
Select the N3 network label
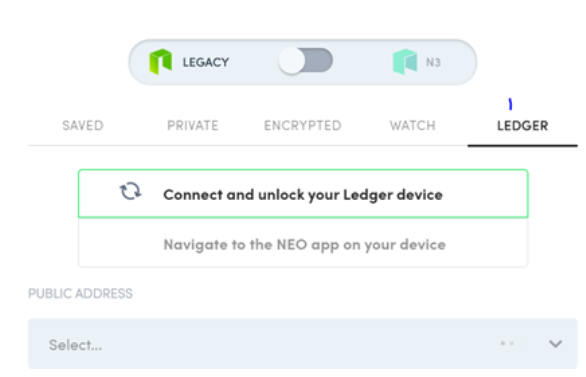(x=433, y=62)
